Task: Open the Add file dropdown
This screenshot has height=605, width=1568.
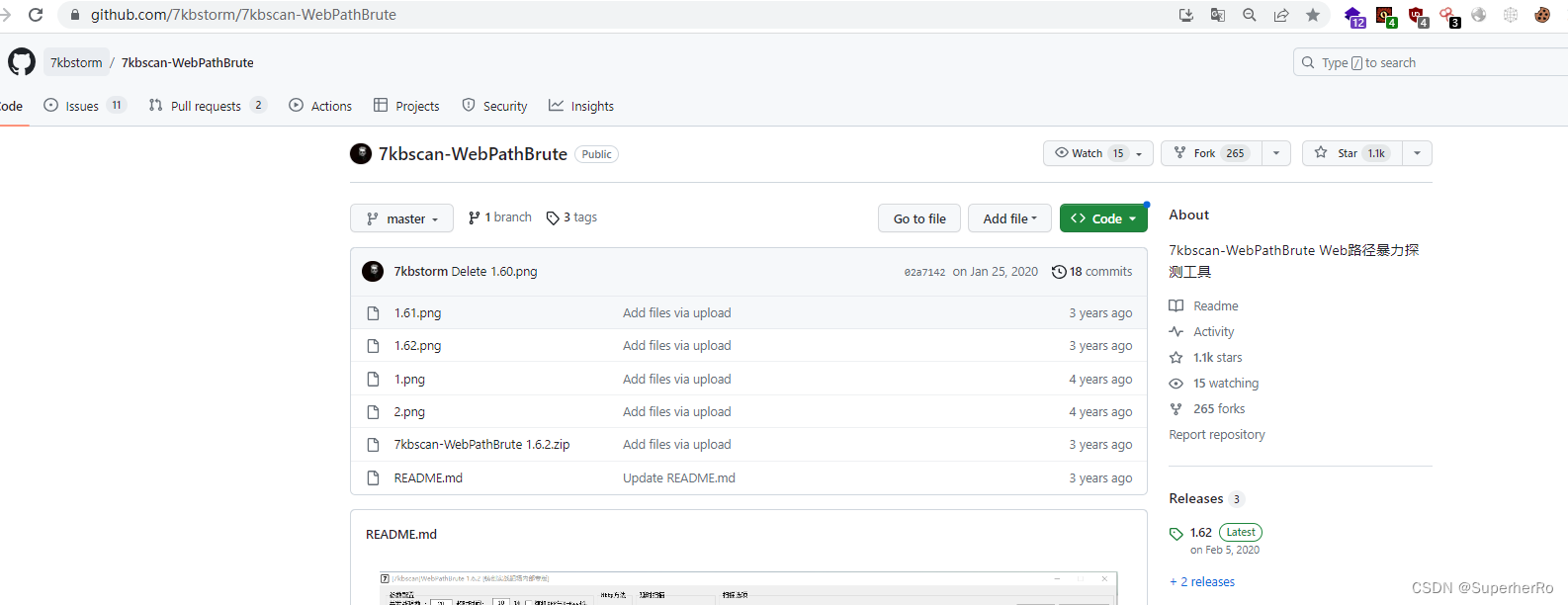Action: pyautogui.click(x=1010, y=218)
